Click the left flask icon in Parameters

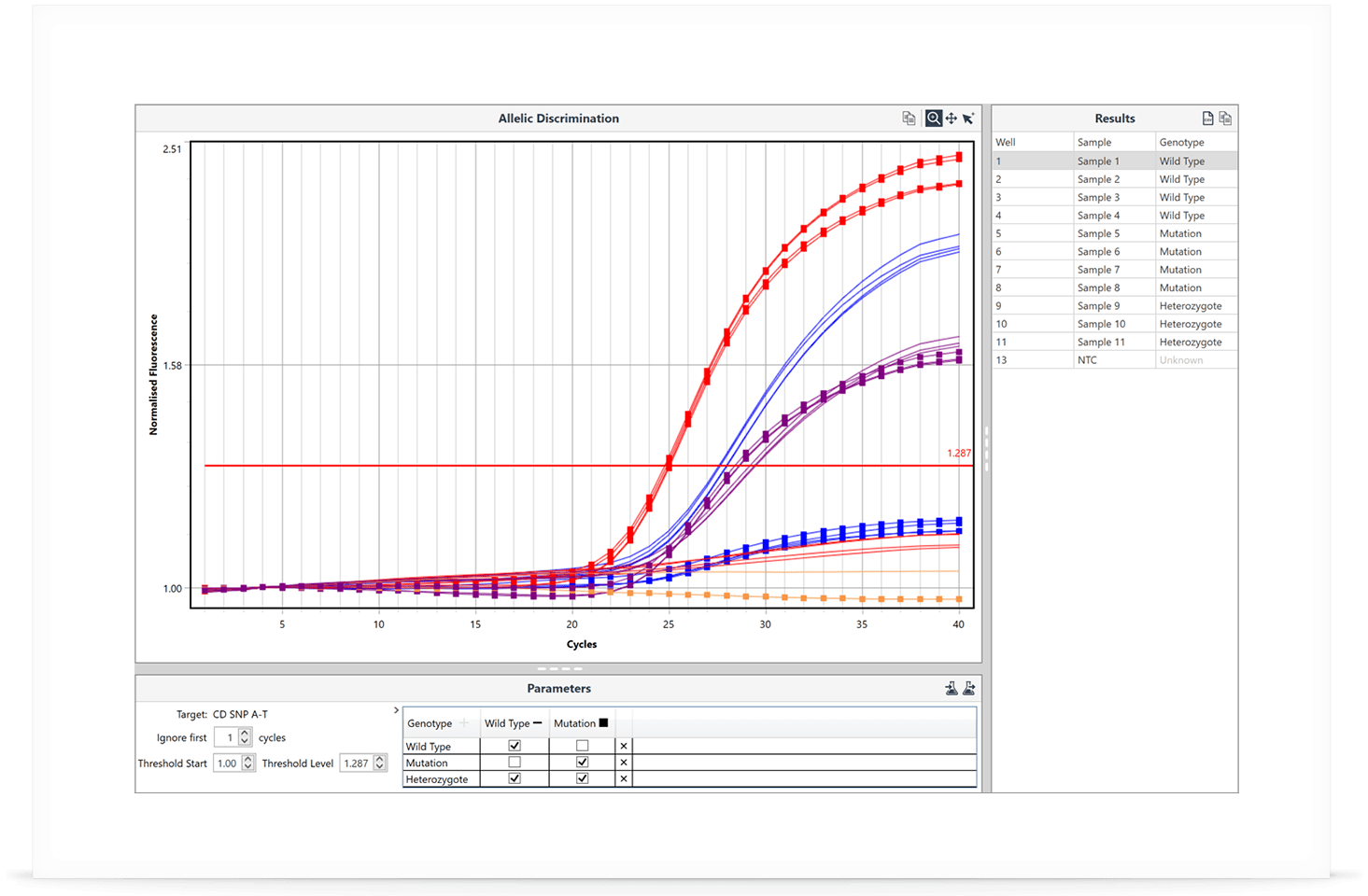pyautogui.click(x=951, y=689)
